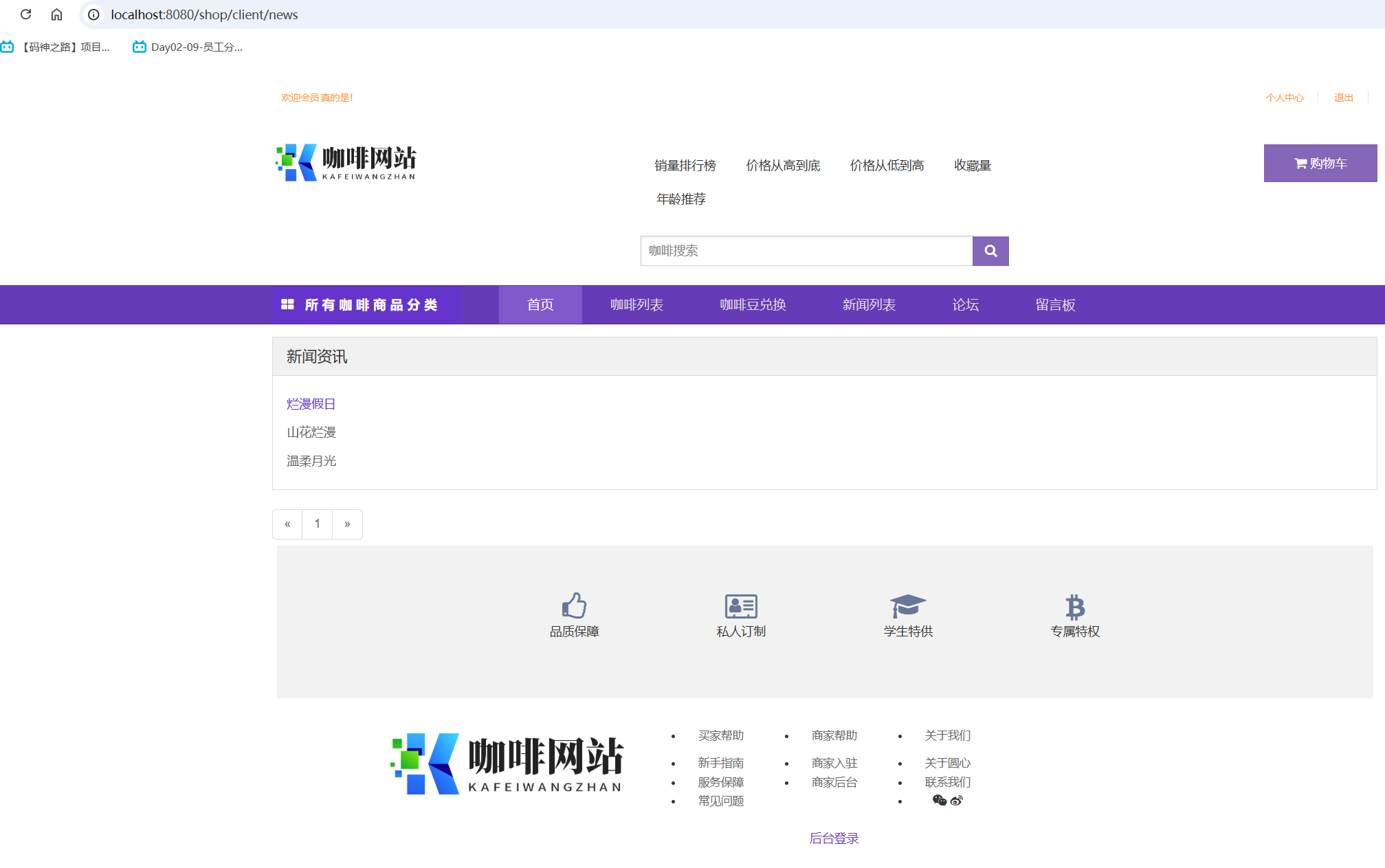
Task: Go to next page with » pagination arrow
Action: (x=347, y=524)
